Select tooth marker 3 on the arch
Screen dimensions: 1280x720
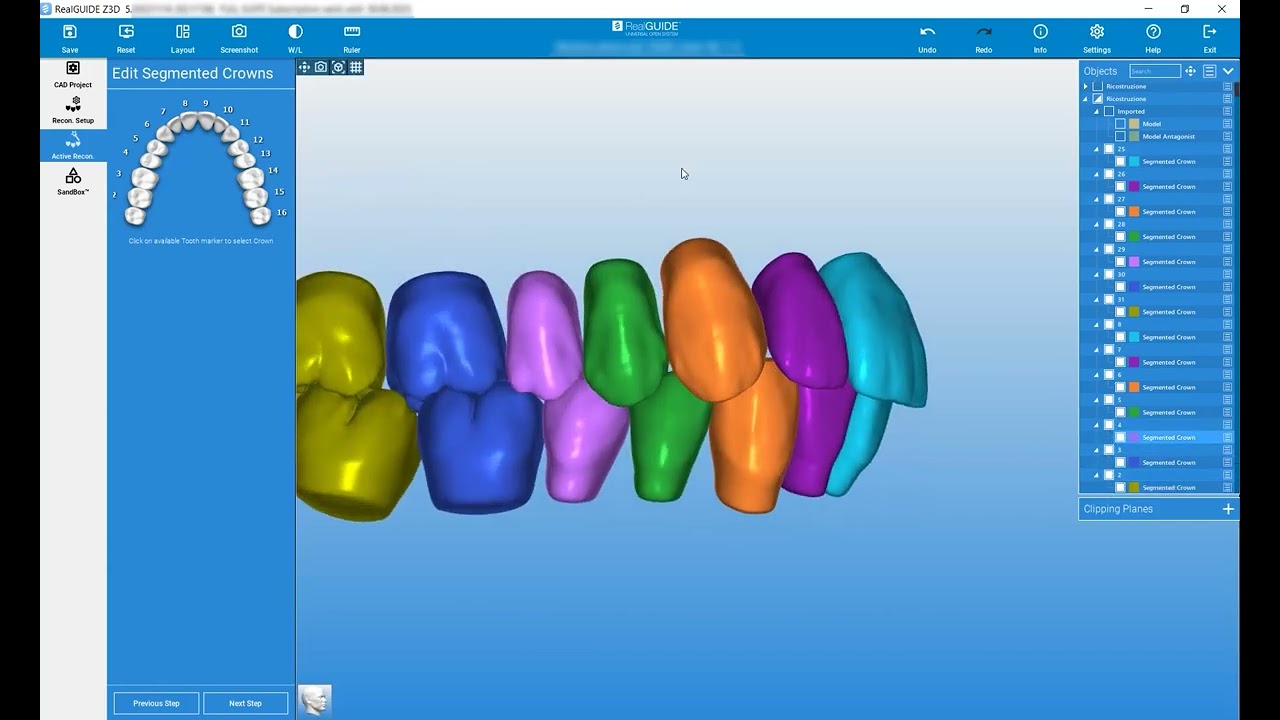point(119,174)
